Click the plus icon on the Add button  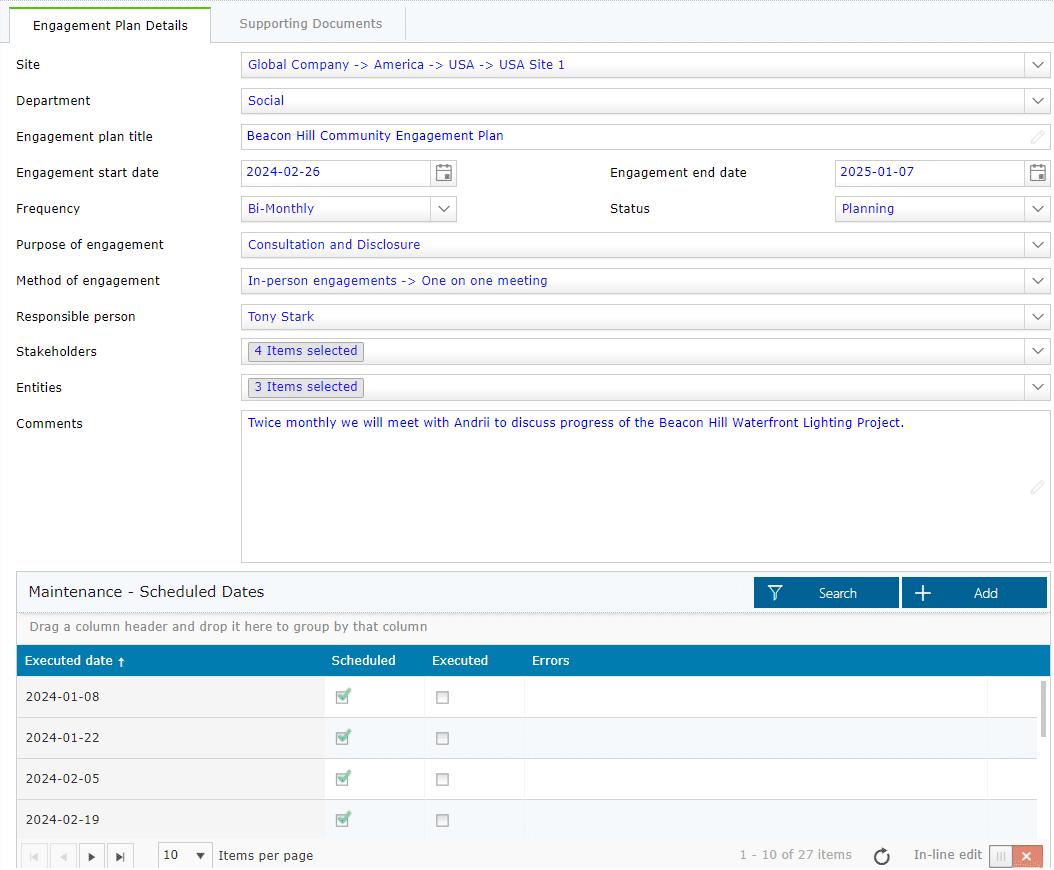click(922, 592)
